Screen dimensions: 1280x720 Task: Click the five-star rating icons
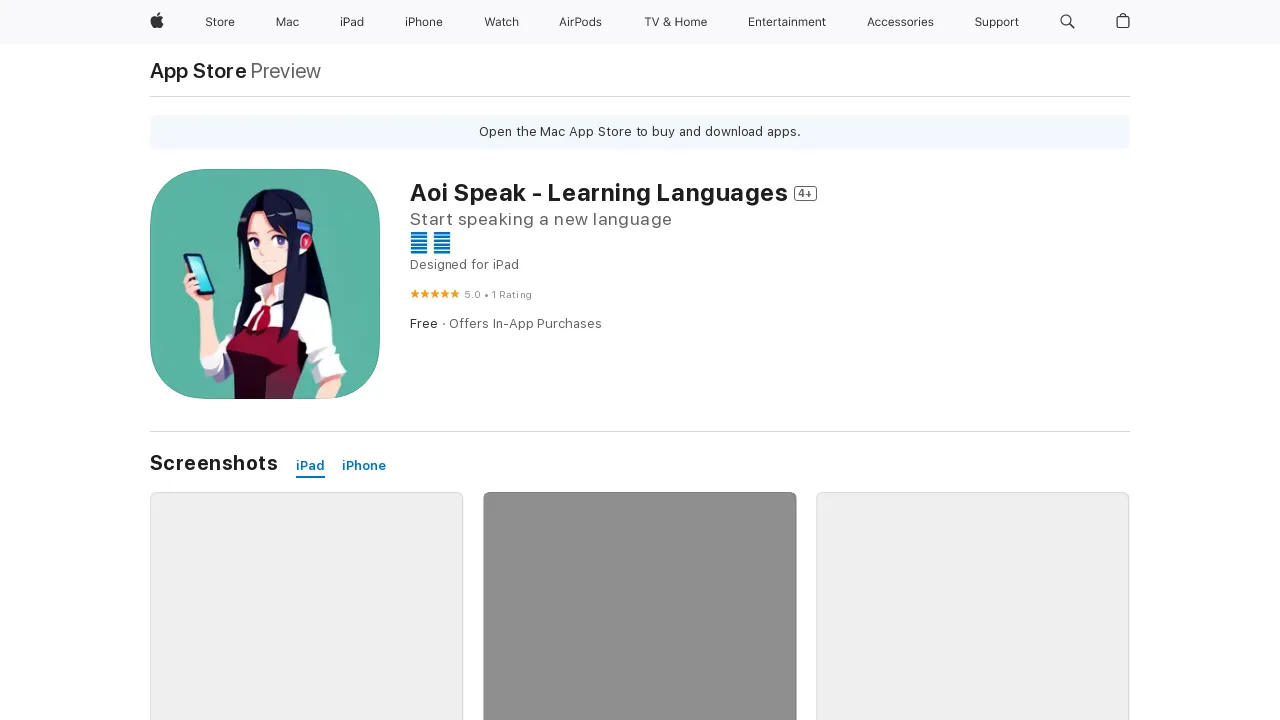pyautogui.click(x=435, y=294)
